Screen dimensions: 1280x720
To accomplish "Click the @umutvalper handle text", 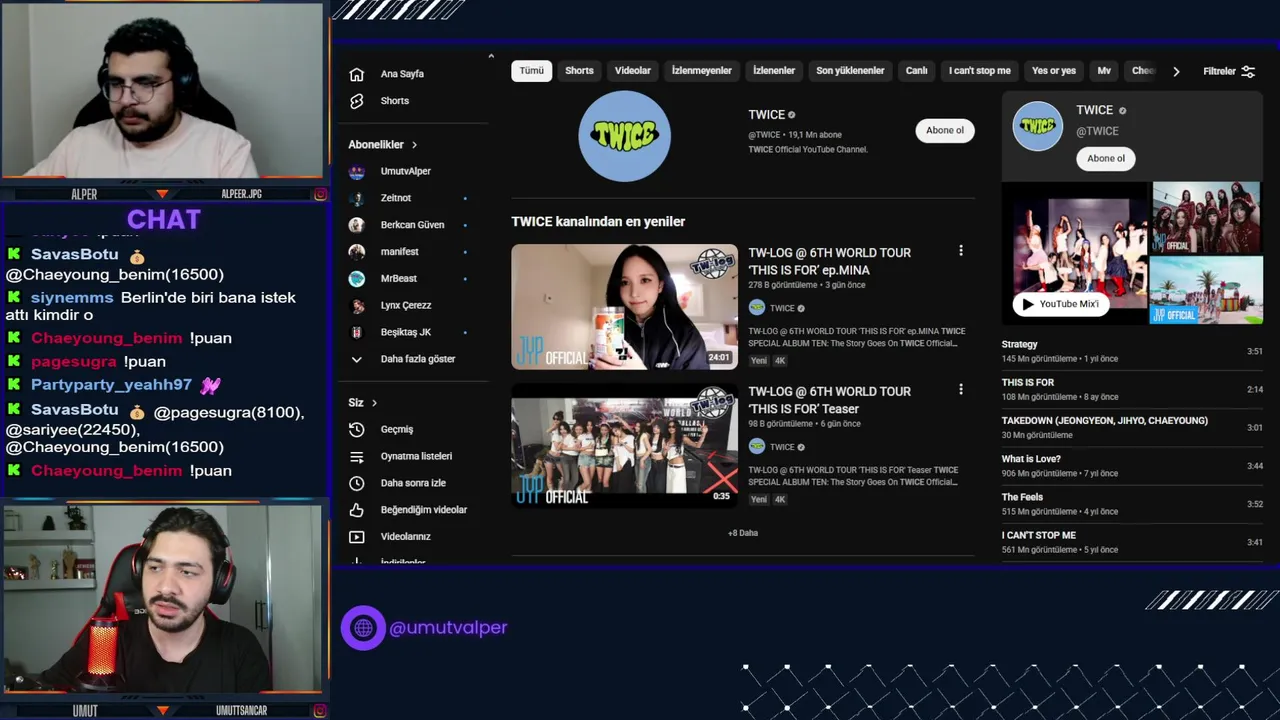I will pyautogui.click(x=448, y=628).
